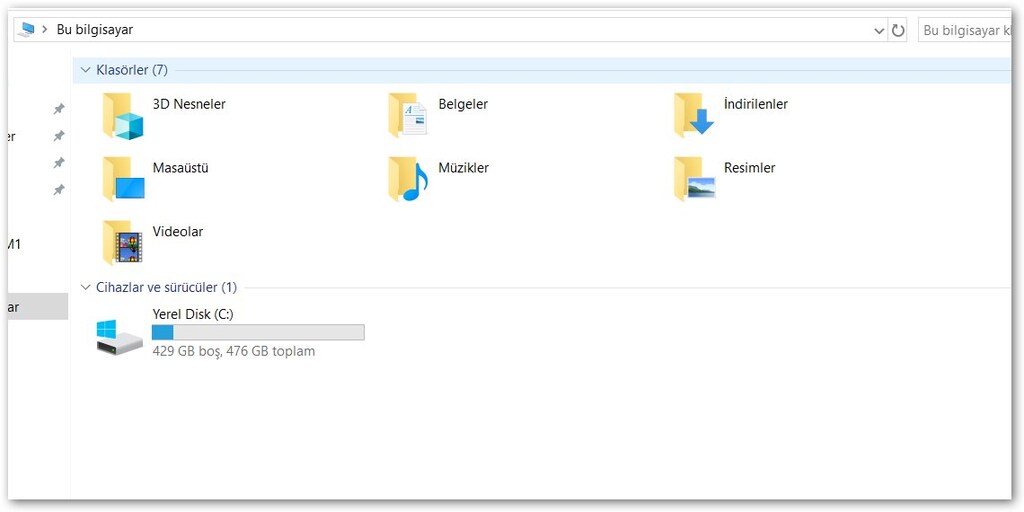Screen dimensions: 1024x512
Task: Click the Müzikler label
Action: [464, 167]
